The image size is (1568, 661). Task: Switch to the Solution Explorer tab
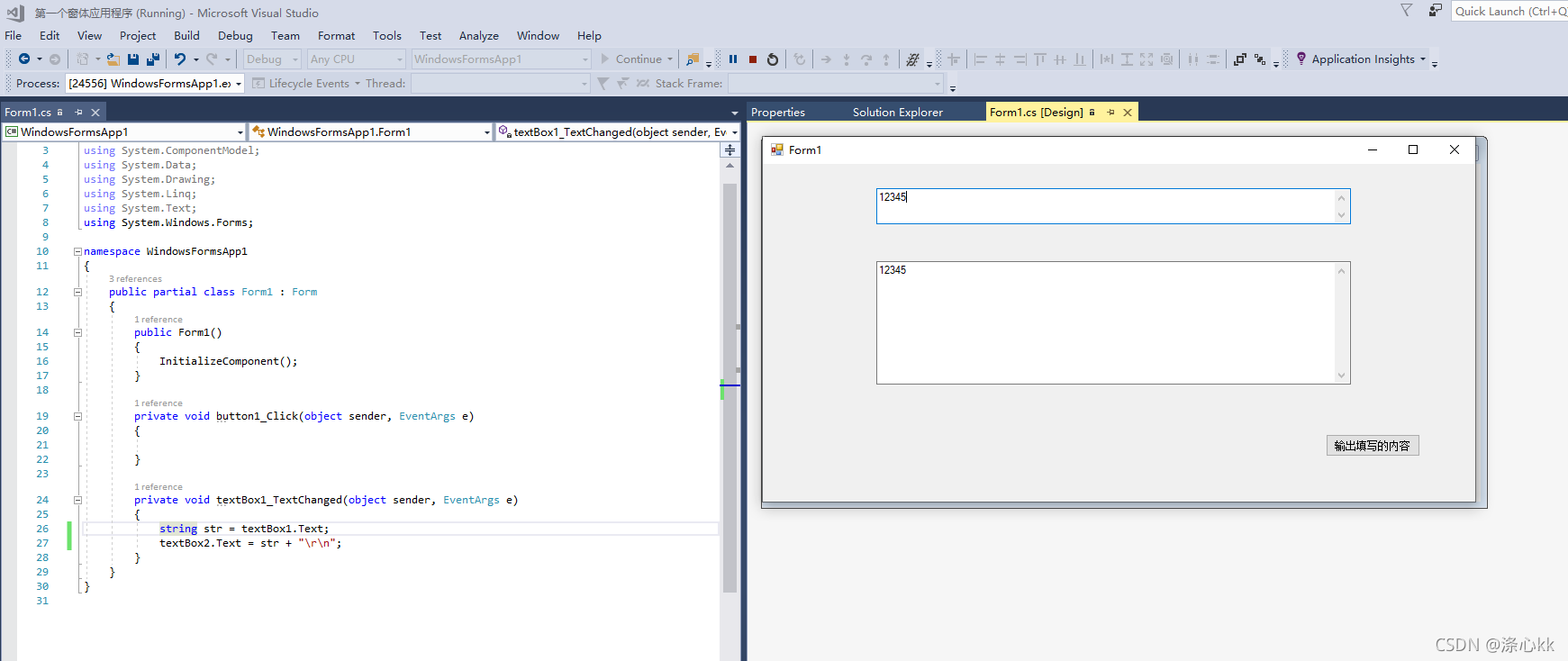898,113
